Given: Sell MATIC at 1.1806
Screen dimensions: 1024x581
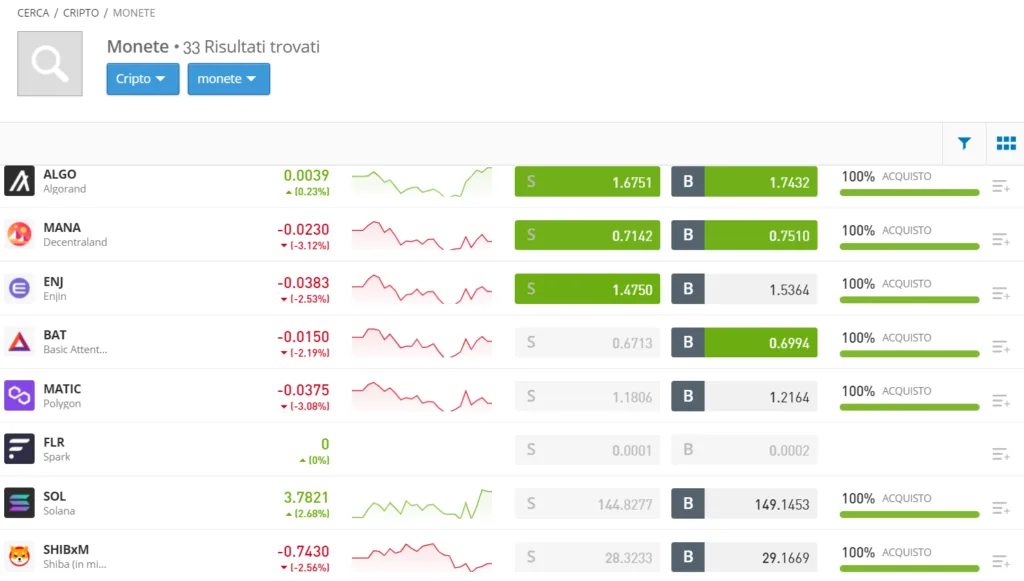Looking at the screenshot, I should [587, 396].
